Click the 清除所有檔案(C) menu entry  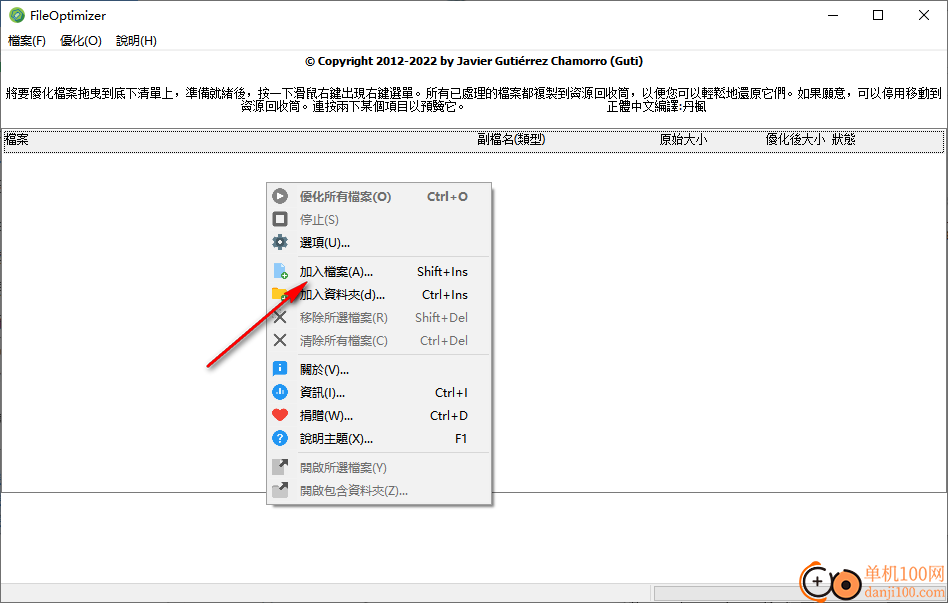[x=379, y=341]
